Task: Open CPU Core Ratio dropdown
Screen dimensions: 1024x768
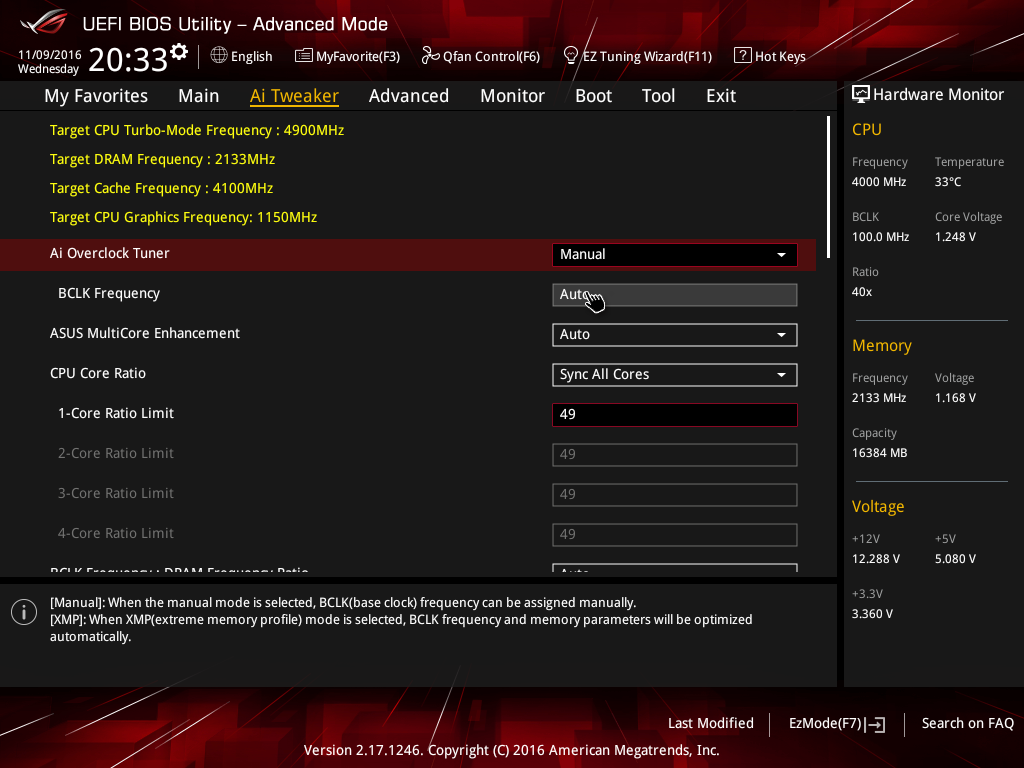Action: (675, 375)
